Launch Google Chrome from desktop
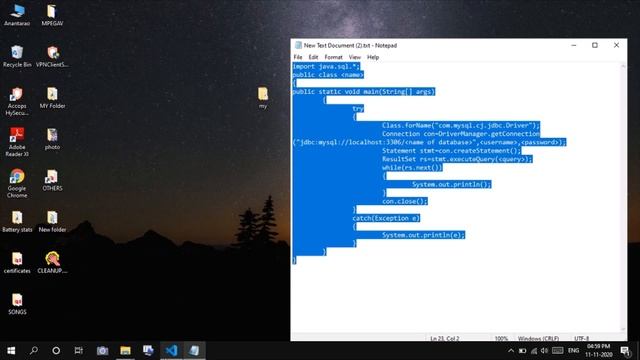This screenshot has width=640, height=360. point(17,183)
